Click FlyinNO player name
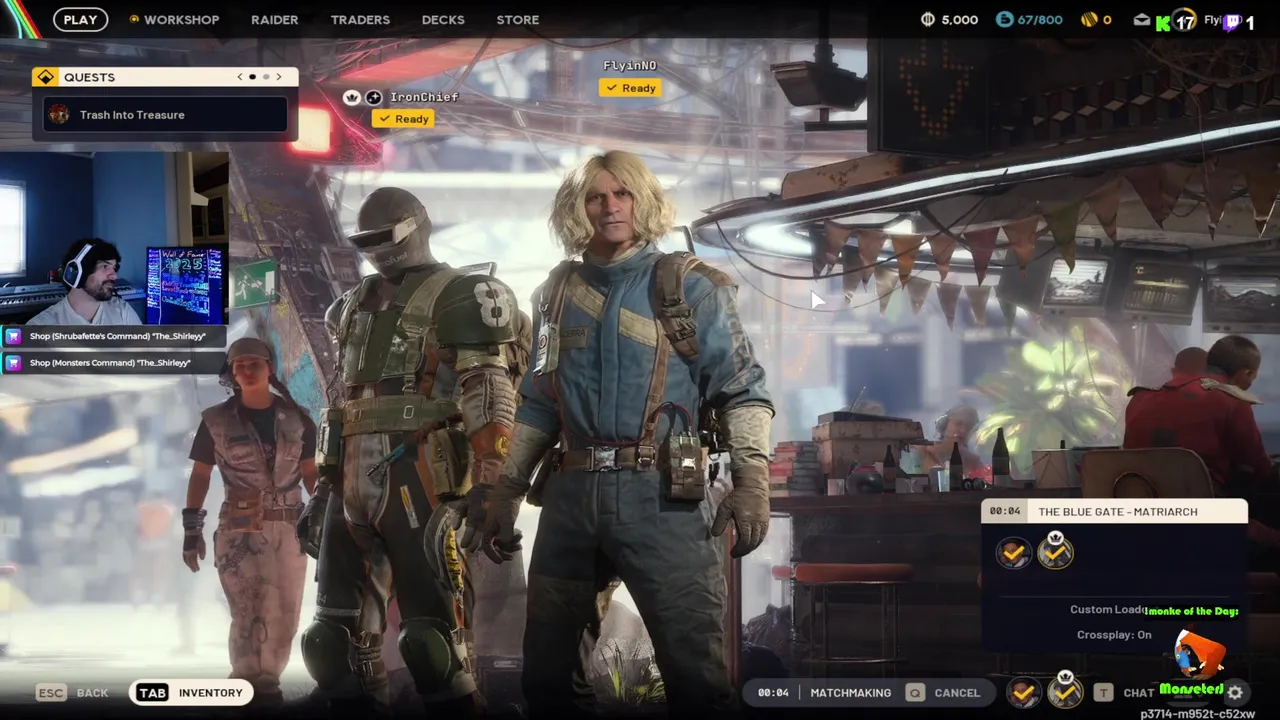Viewport: 1280px width, 720px height. [630, 66]
